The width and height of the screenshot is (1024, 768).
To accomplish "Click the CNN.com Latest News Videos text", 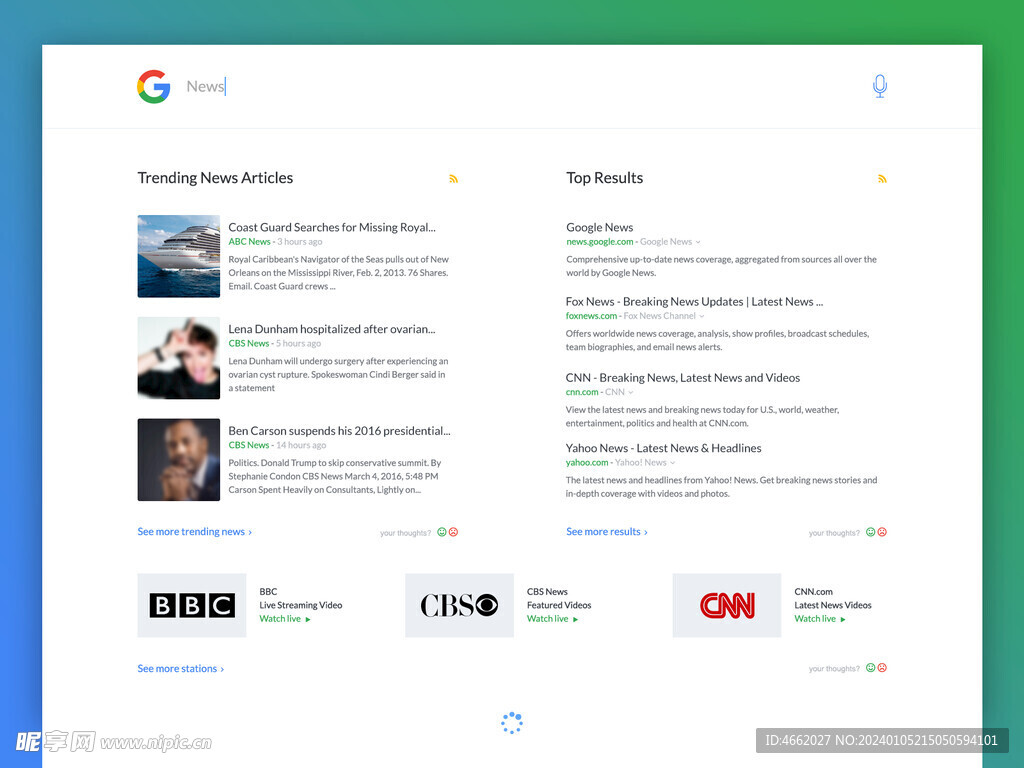I will [833, 599].
